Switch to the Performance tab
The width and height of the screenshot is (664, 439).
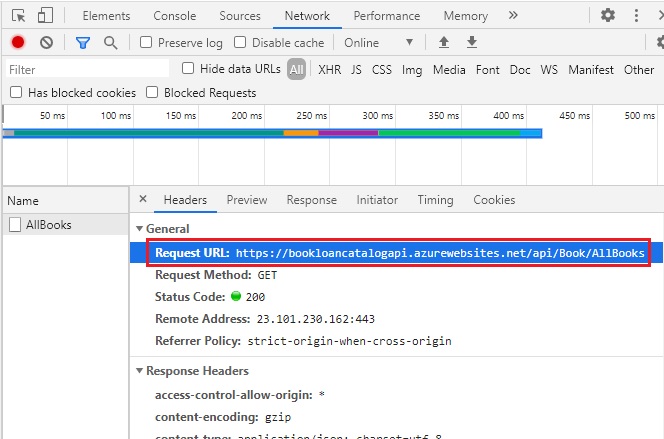[387, 16]
